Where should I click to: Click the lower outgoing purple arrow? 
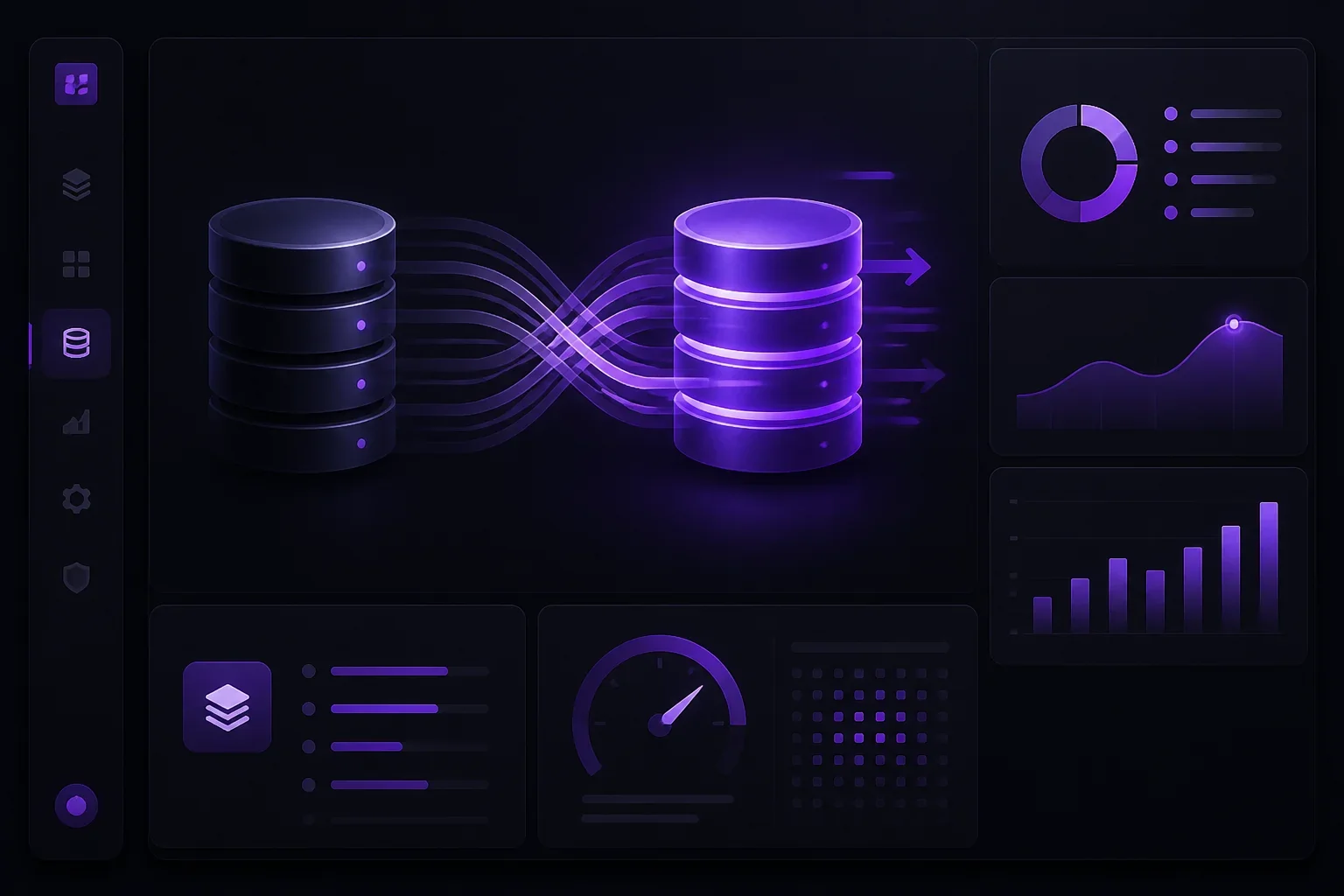click(x=906, y=376)
